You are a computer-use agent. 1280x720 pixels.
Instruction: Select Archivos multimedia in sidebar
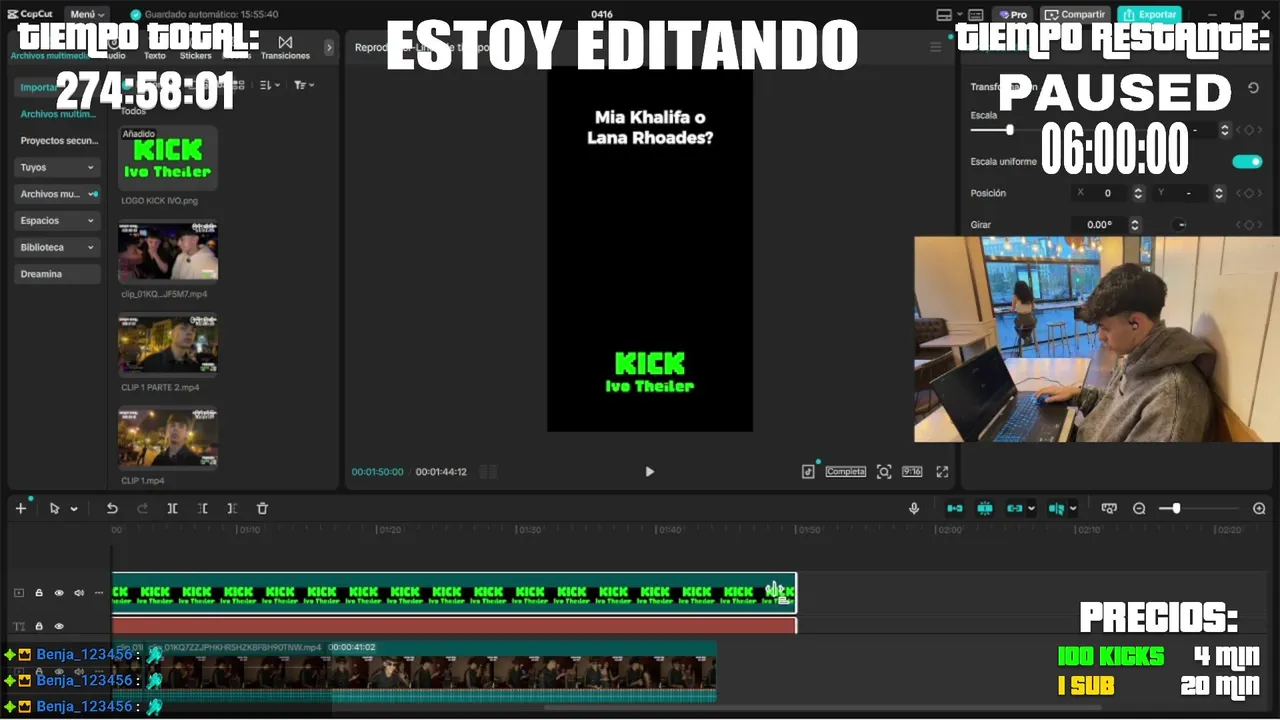click(x=58, y=114)
